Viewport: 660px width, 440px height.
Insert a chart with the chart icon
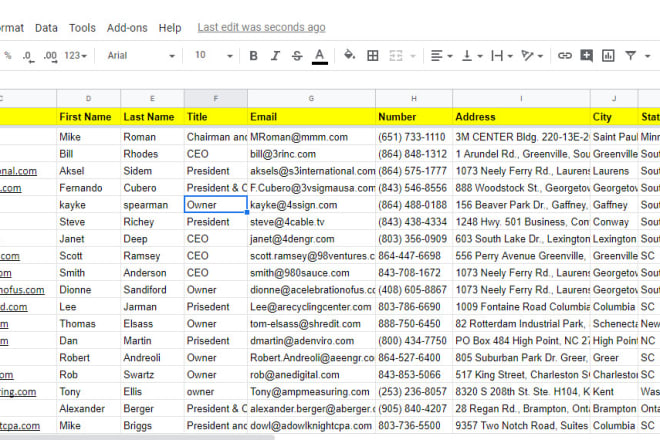tap(608, 56)
